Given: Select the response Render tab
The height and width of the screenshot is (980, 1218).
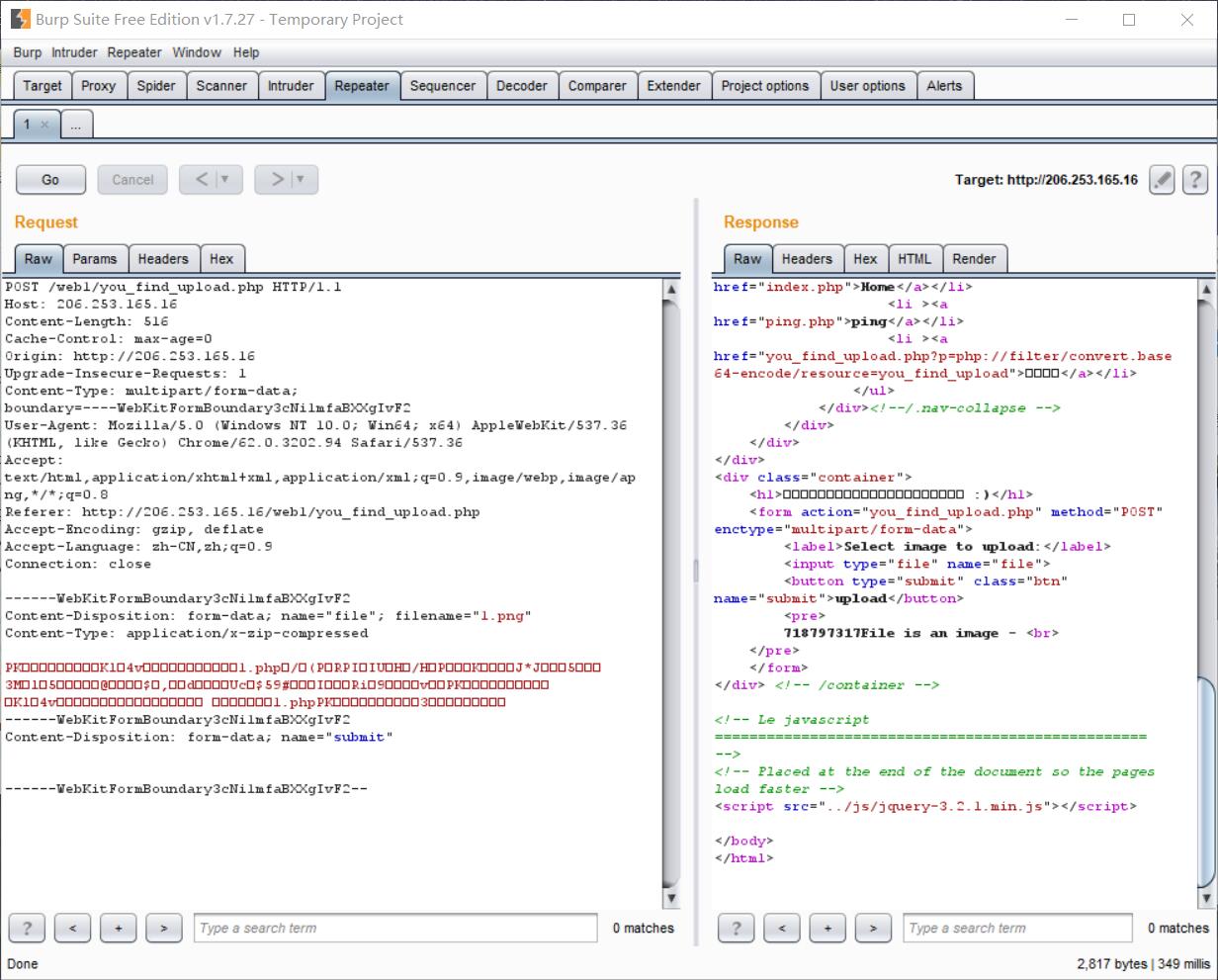Looking at the screenshot, I should tap(974, 259).
